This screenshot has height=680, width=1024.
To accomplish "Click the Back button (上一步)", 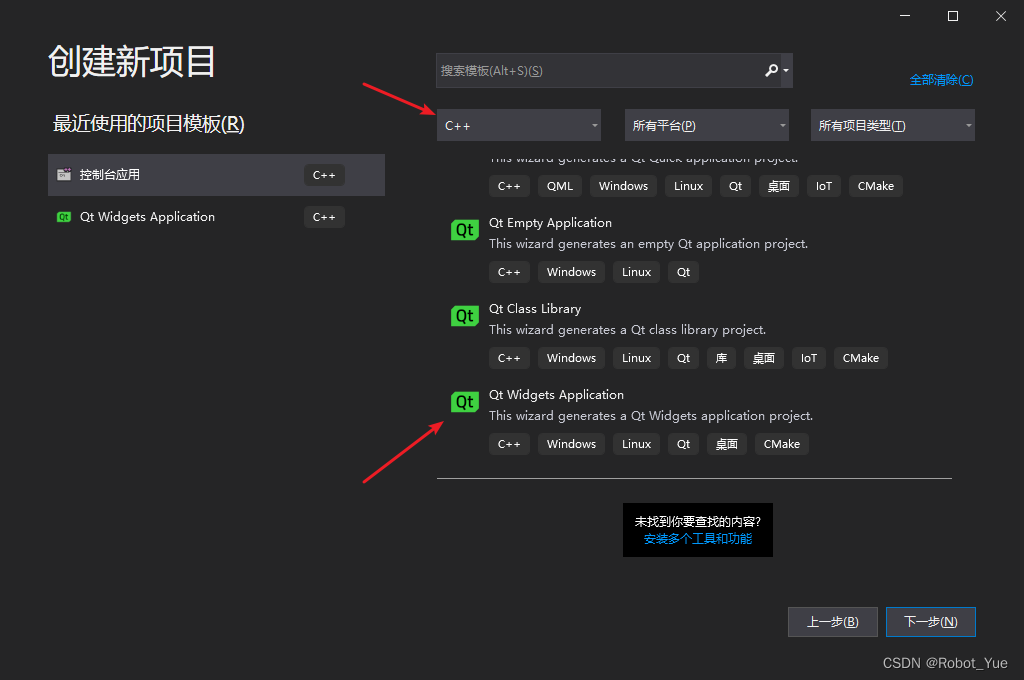I will [833, 622].
